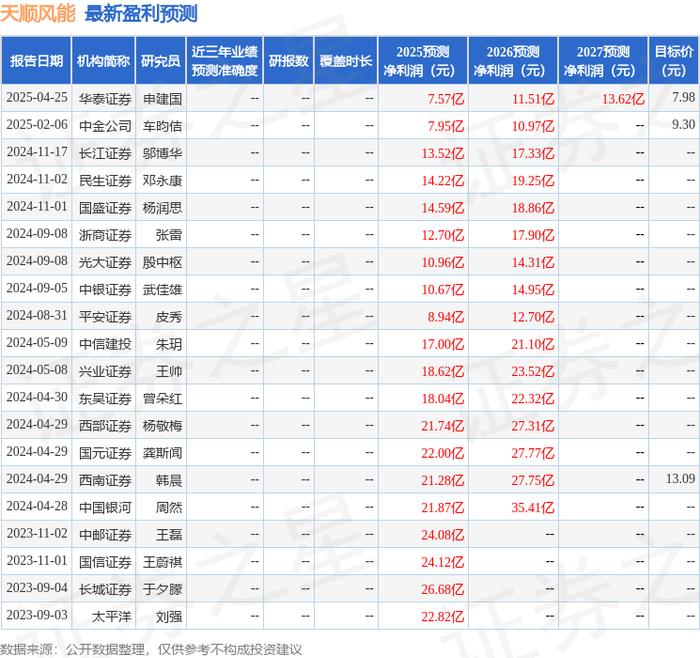Viewport: 700px width, 658px height.
Task: Click the report date 2024-11-17
Action: (37, 152)
